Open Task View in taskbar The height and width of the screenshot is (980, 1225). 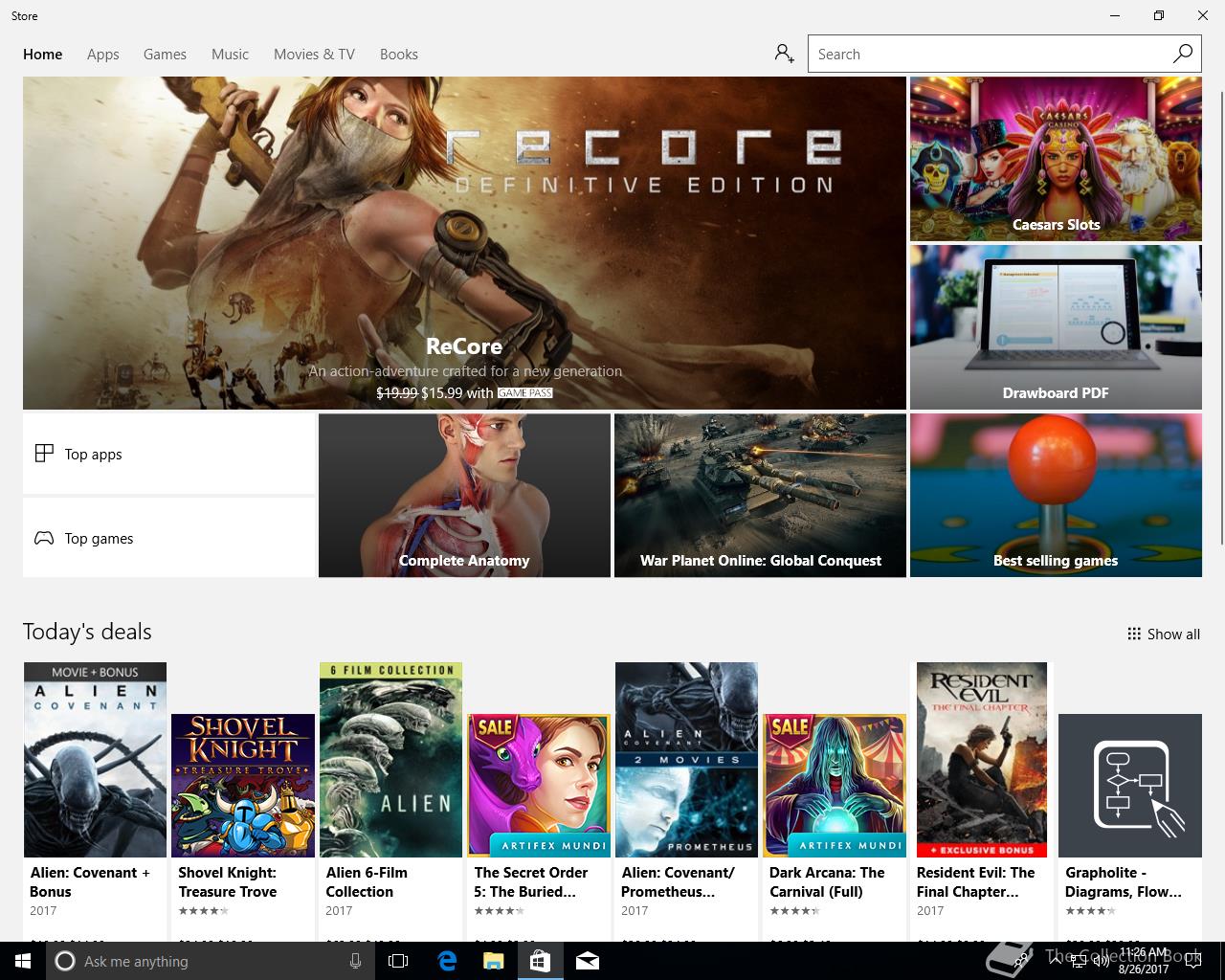pos(398,961)
